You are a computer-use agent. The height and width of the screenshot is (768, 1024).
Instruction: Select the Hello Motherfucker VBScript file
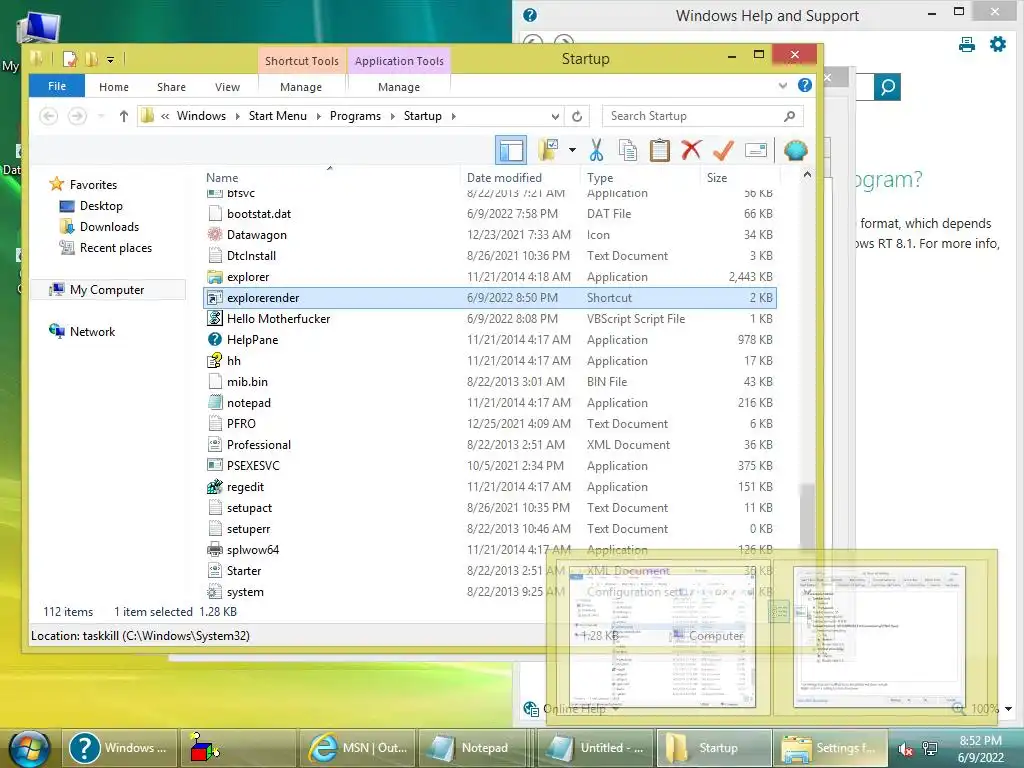point(490,319)
